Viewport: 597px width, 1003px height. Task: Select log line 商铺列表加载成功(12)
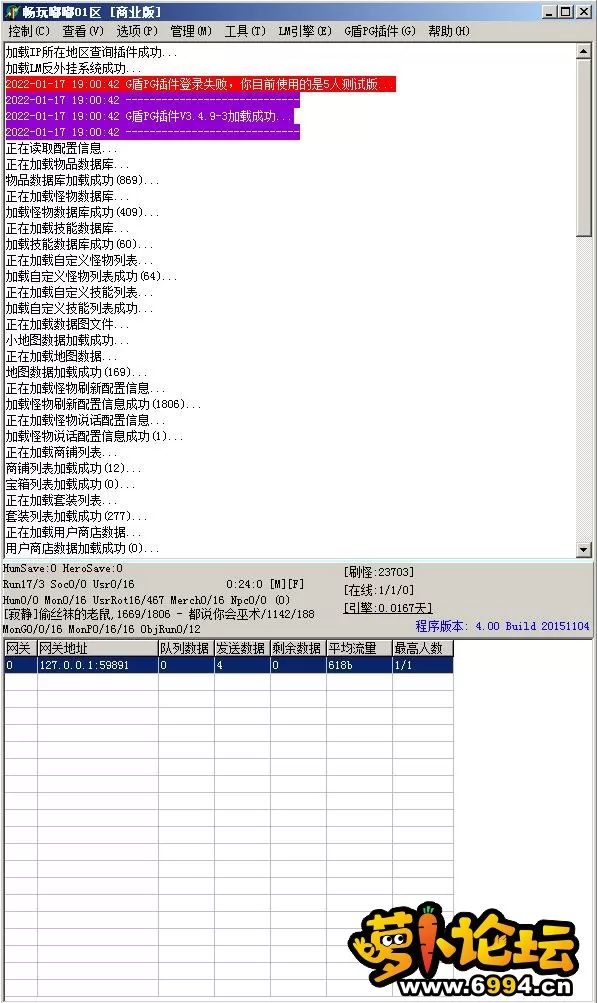74,468
